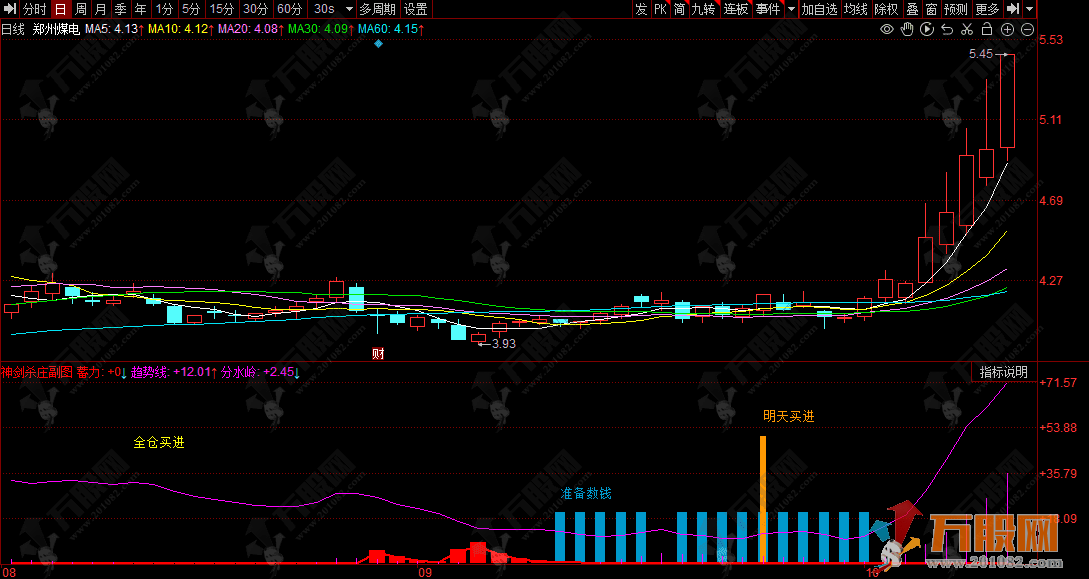The height and width of the screenshot is (579, 1089).
Task: Expand the dropdown arrow next to 事件
Action: pyautogui.click(x=791, y=9)
